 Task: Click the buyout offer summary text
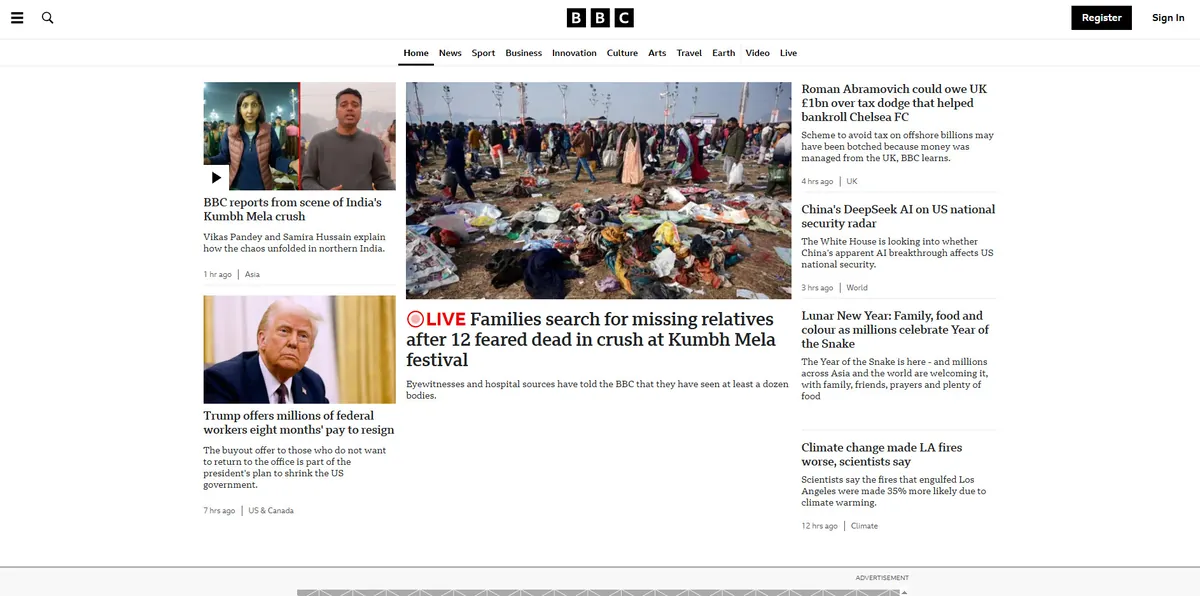pos(295,467)
